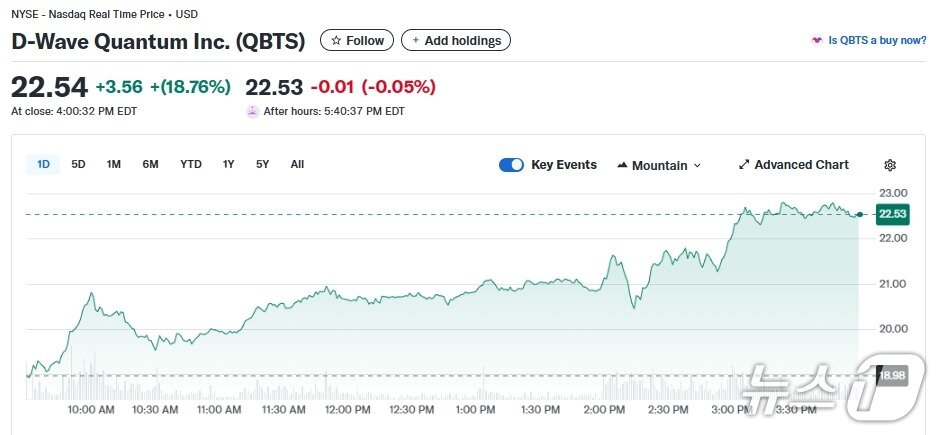Select the 1Y time range
Viewport: 939px width, 435px height.
229,164
